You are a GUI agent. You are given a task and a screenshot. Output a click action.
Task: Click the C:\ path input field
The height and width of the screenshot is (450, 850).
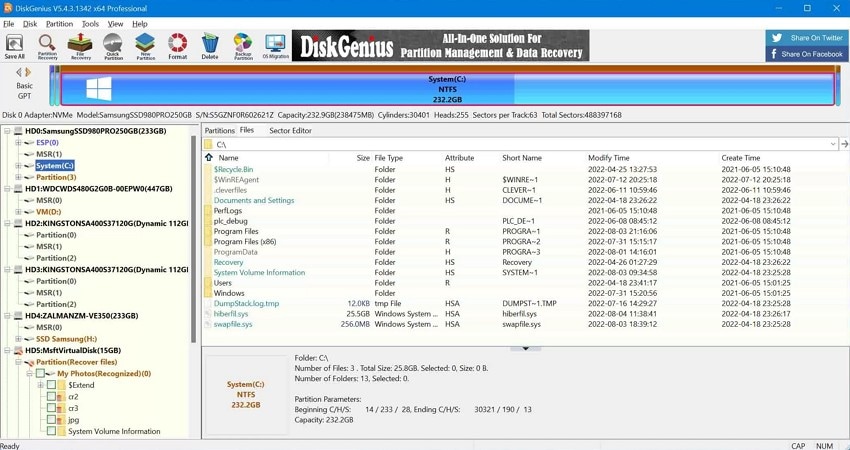(520, 144)
